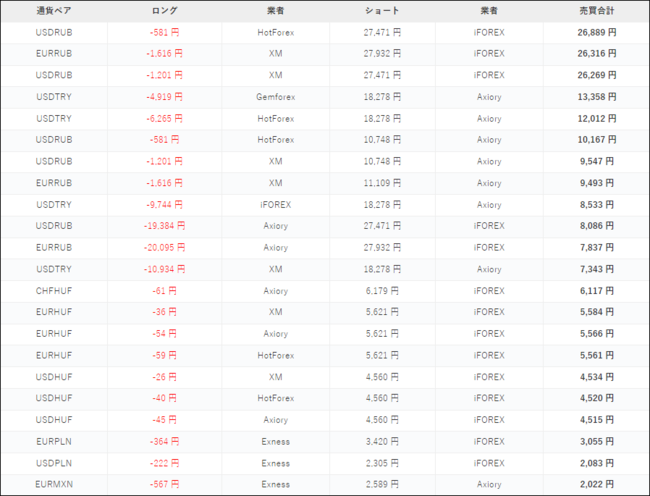This screenshot has height=496, width=650.
Task: Click the -9,744 円 long value
Action: point(164,205)
